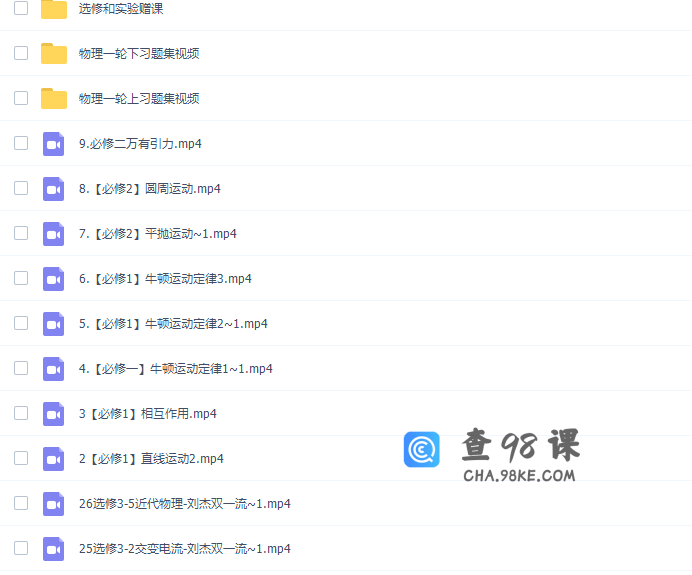Open file name 25选修3-2交变电流-刘杰双一流~1.mp4

184,549
